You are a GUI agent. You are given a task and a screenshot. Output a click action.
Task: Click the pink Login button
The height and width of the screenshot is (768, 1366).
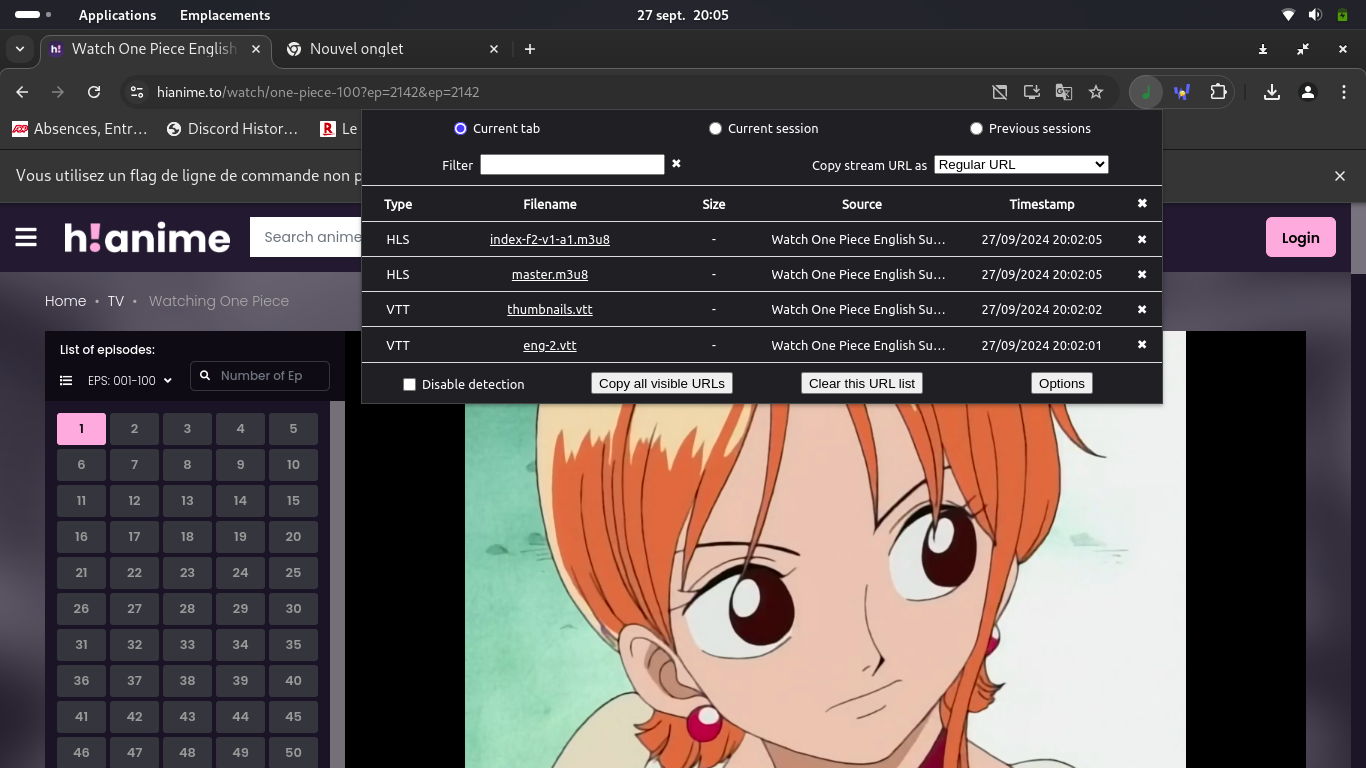pos(1301,237)
